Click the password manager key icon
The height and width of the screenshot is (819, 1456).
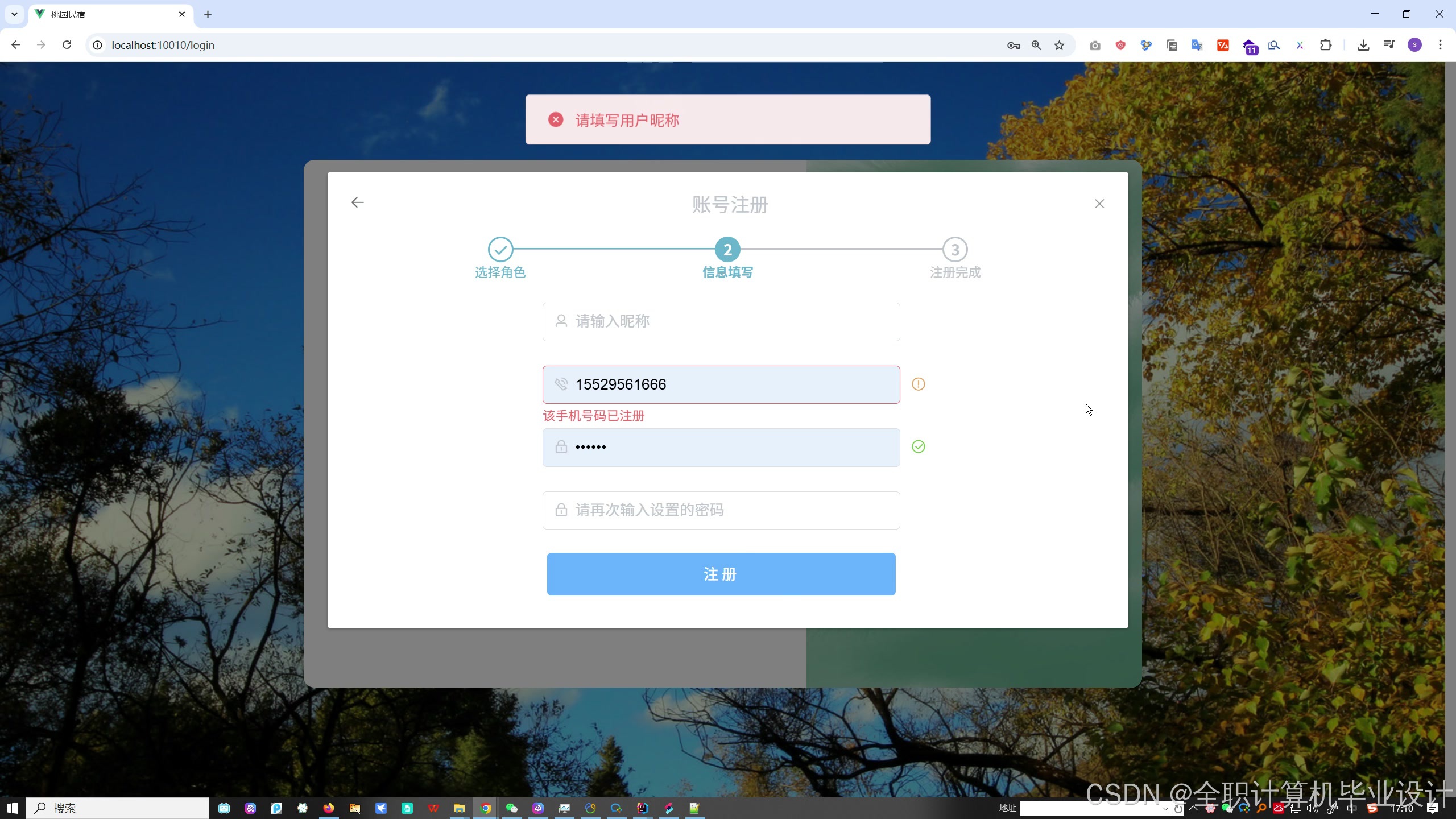(1013, 45)
